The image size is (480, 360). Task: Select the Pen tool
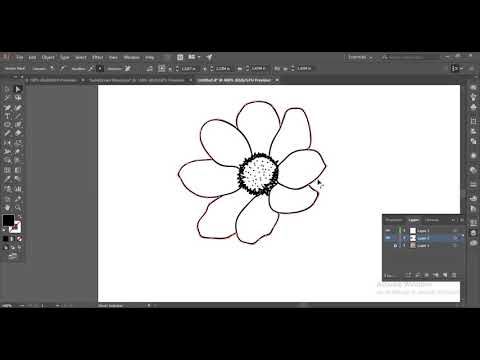pyautogui.click(x=7, y=108)
